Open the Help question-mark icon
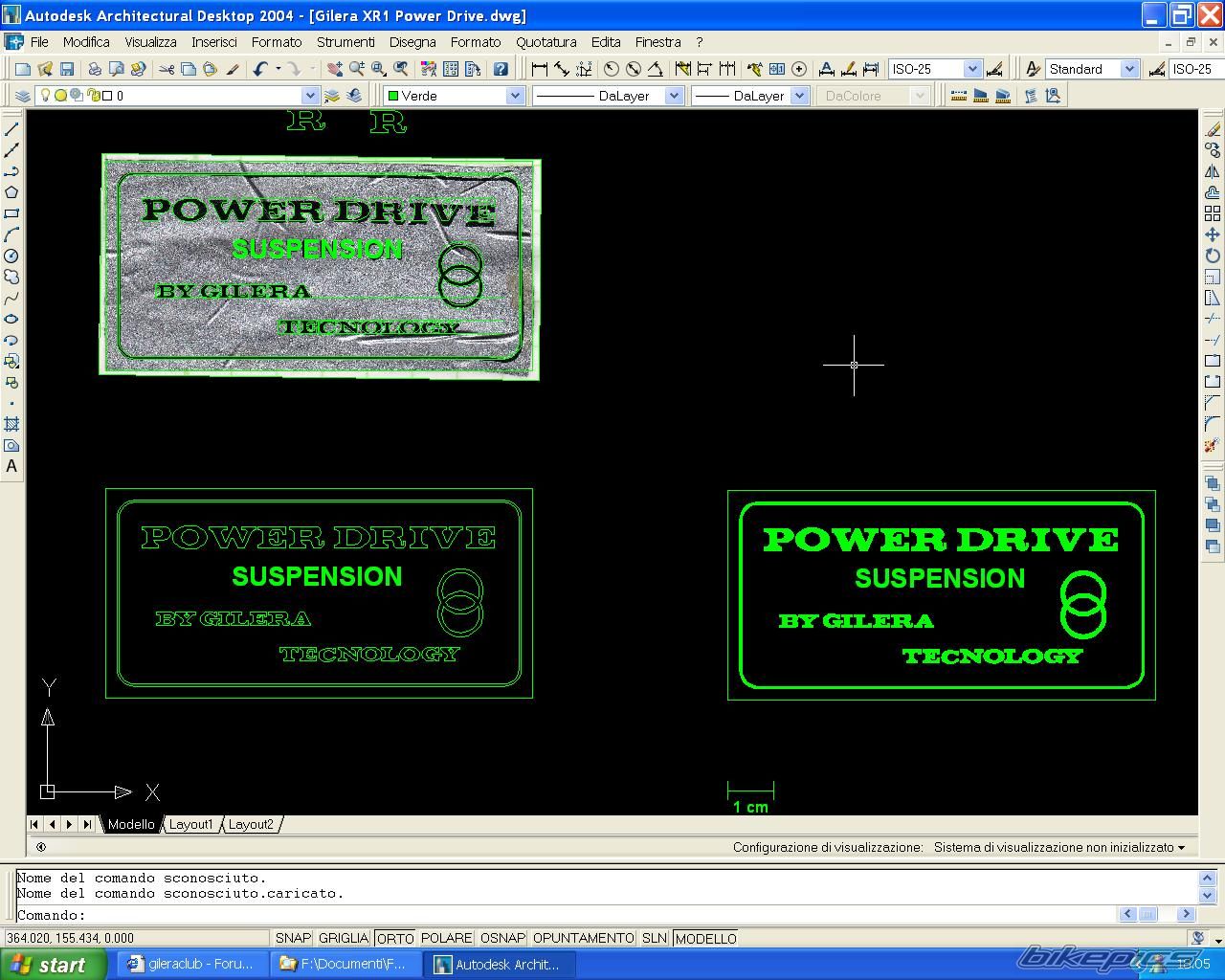Viewport: 1225px width, 980px height. [501, 69]
